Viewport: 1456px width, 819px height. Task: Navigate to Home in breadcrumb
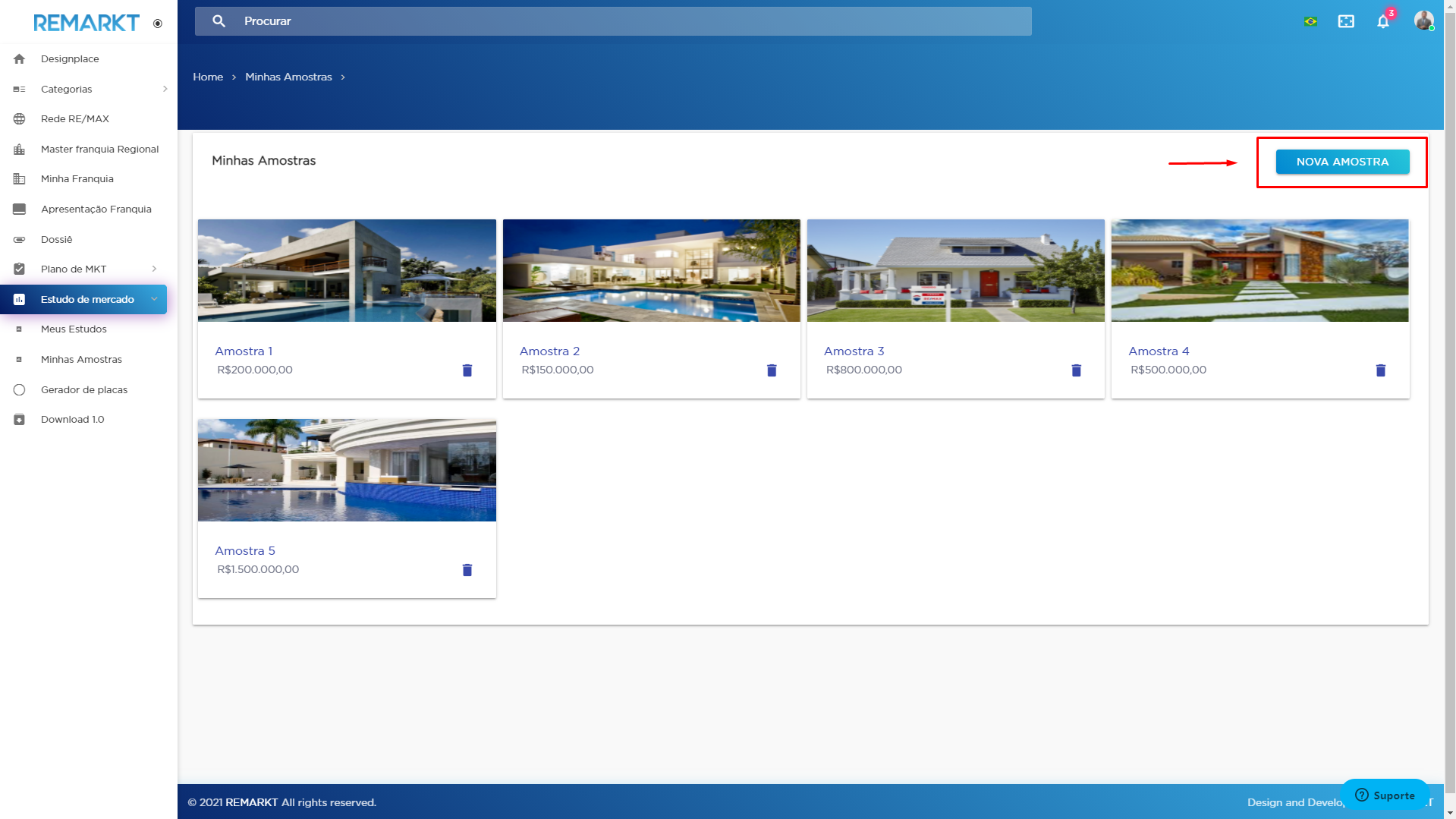pyautogui.click(x=208, y=77)
